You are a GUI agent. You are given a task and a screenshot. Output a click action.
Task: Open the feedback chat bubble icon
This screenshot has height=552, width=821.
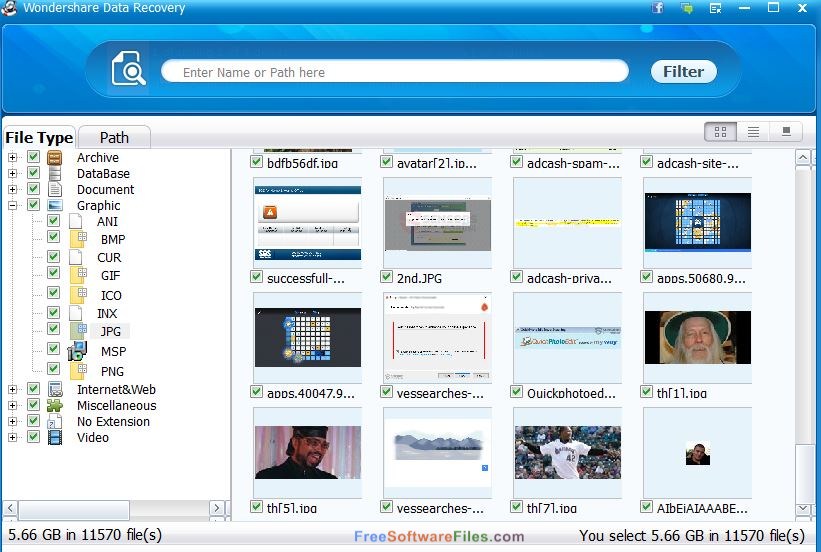(x=686, y=8)
